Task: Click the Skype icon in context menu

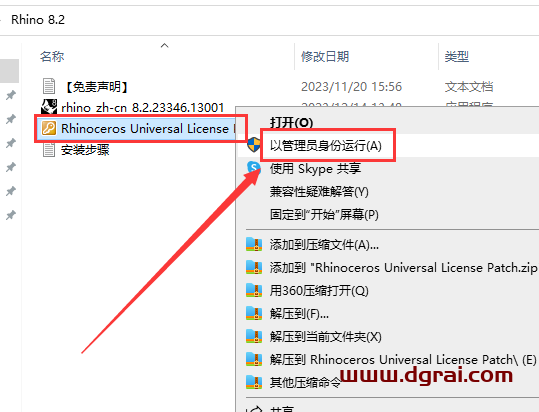Action: point(254,168)
